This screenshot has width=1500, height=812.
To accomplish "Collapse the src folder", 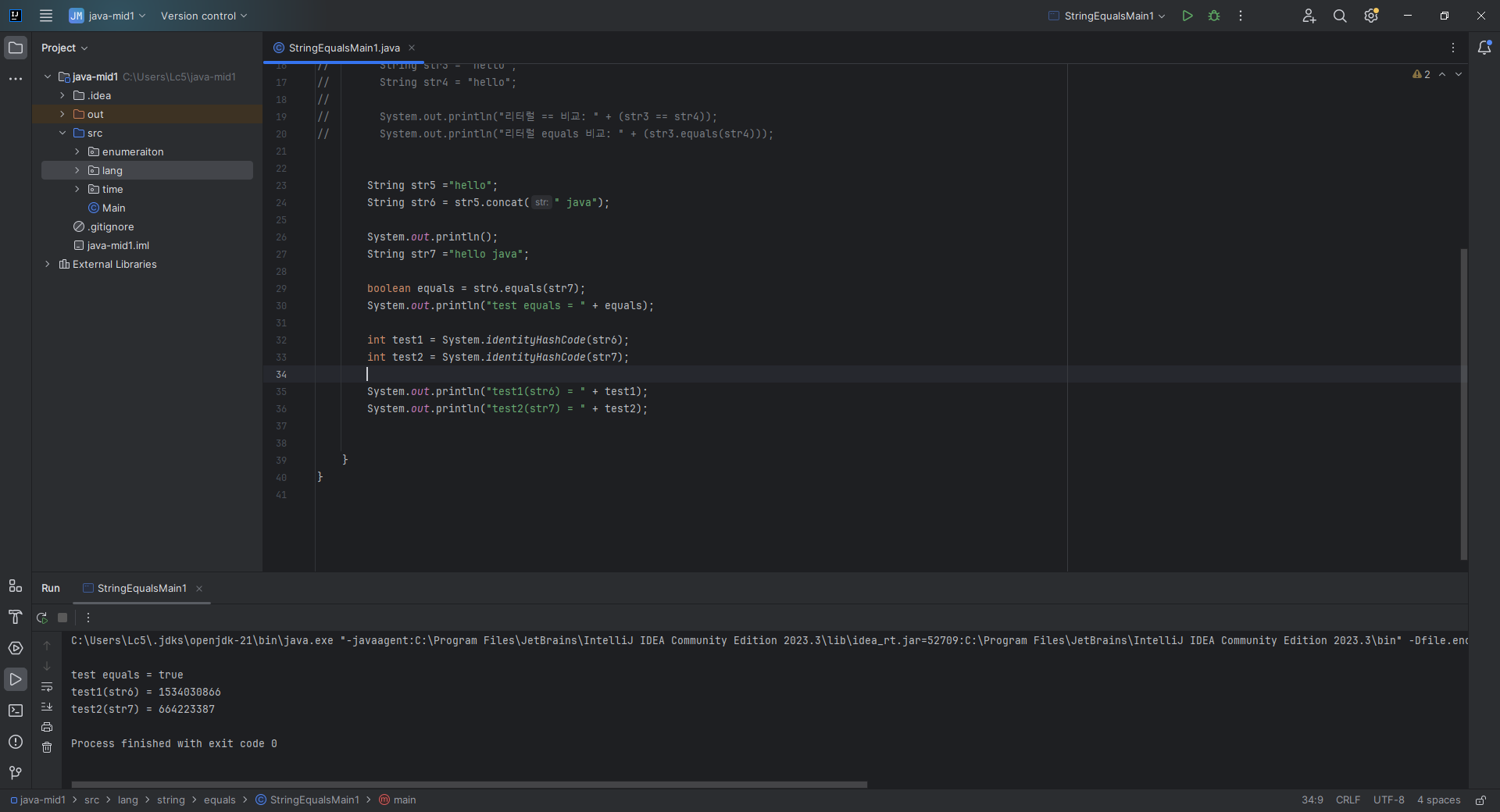I will [62, 133].
